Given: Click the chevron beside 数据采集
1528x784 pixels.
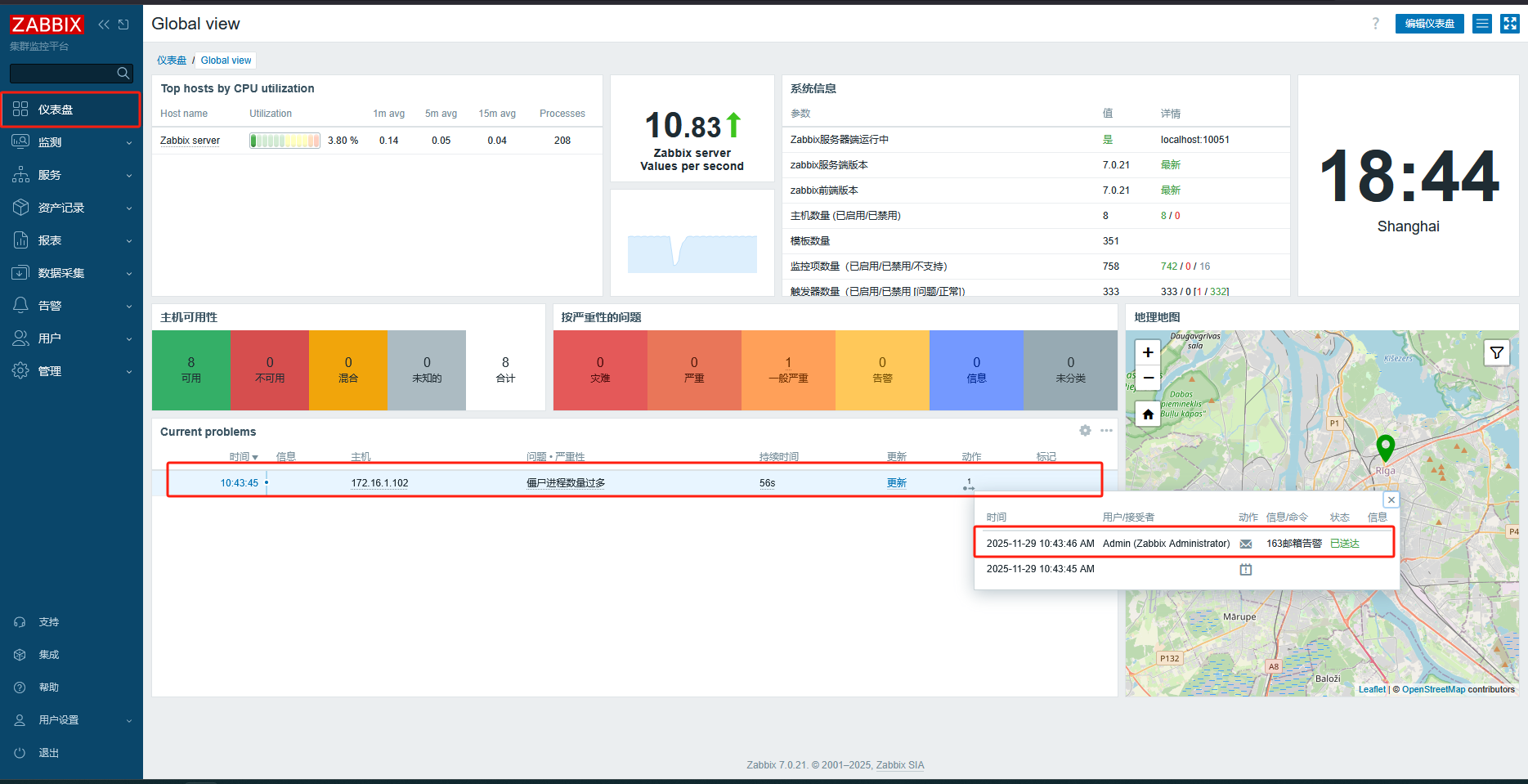Looking at the screenshot, I should (x=129, y=274).
